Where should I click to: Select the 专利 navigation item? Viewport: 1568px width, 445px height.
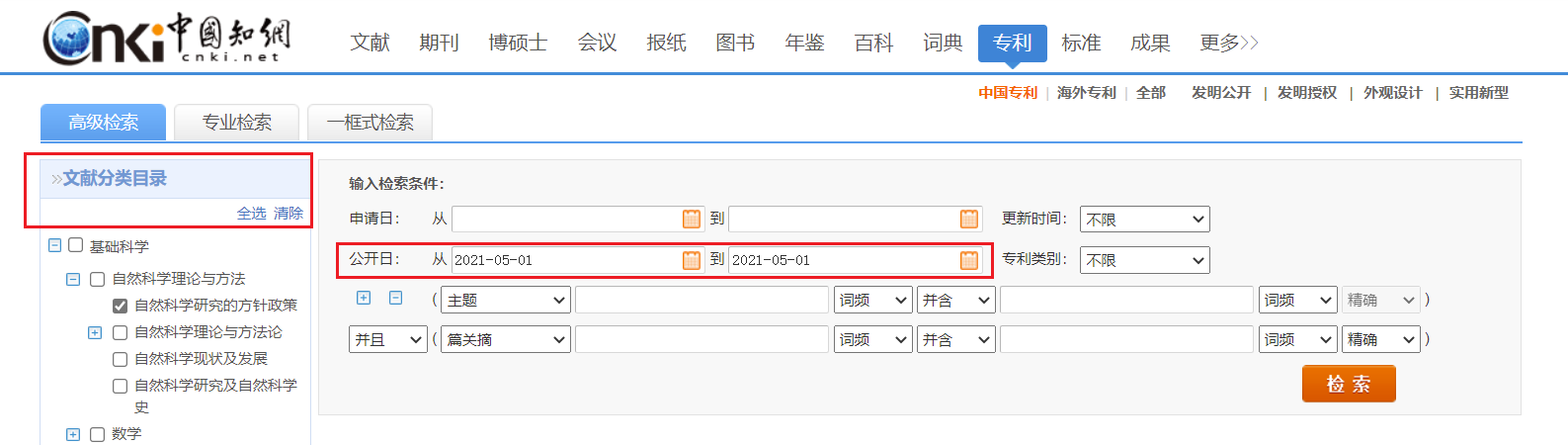pyautogui.click(x=1013, y=44)
